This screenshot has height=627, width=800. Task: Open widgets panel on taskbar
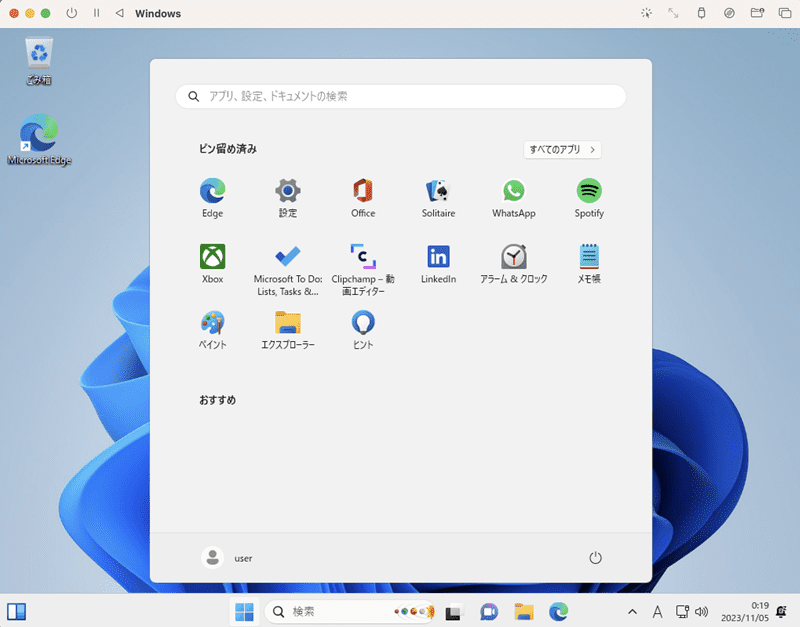pyautogui.click(x=16, y=611)
